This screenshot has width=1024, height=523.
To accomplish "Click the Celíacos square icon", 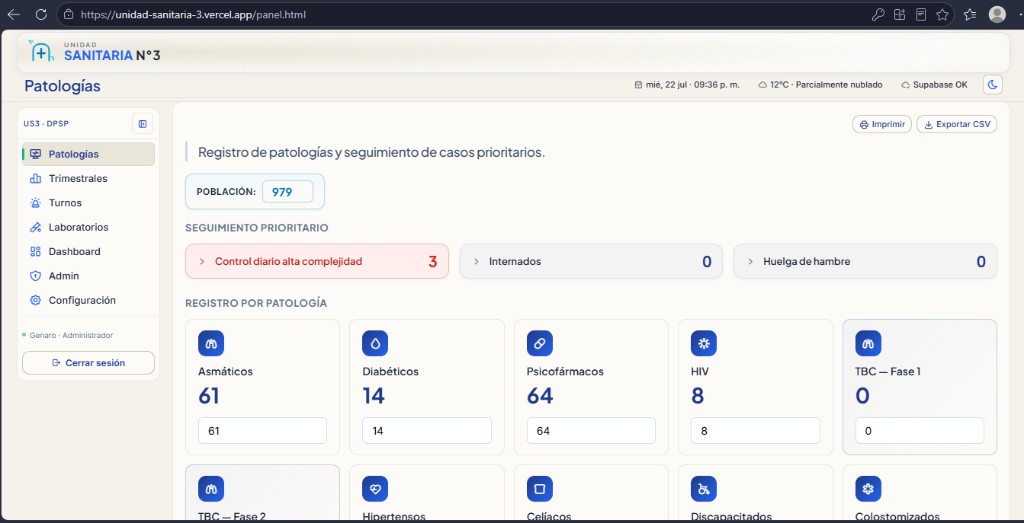I will coord(540,488).
